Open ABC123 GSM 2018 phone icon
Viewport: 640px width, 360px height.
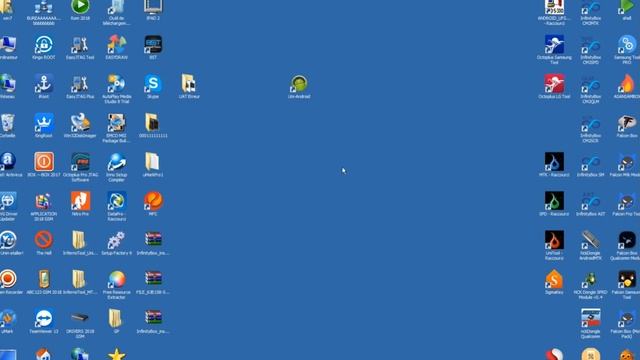pyautogui.click(x=44, y=280)
